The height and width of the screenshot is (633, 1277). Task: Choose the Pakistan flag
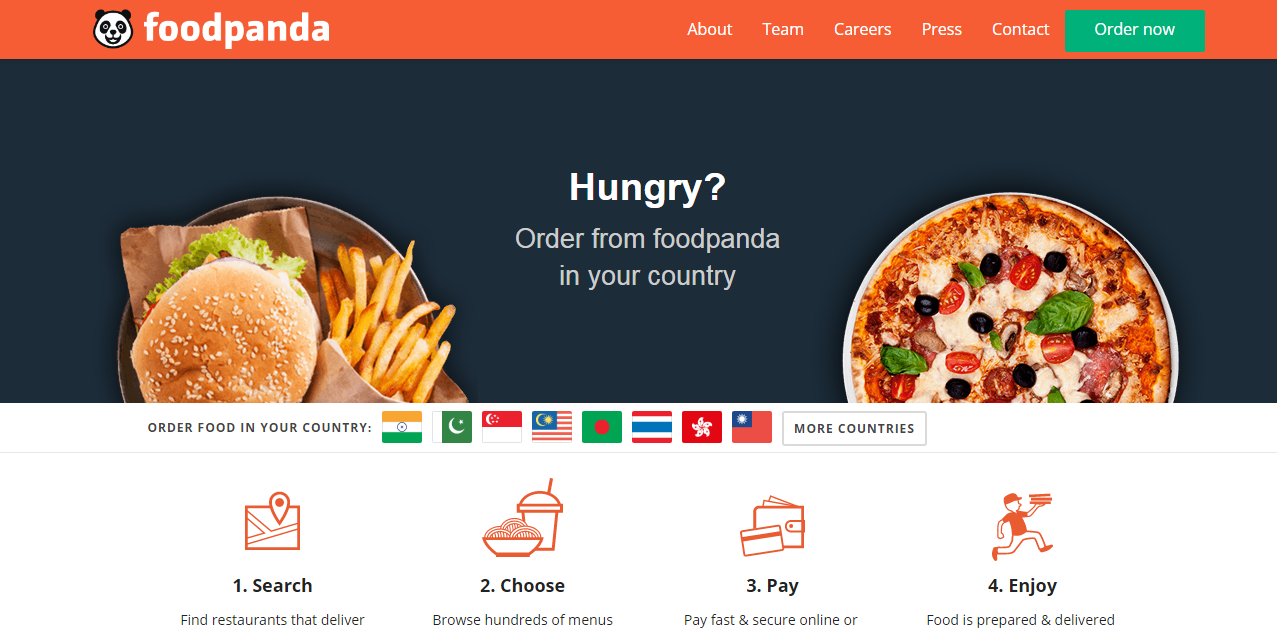coord(452,427)
